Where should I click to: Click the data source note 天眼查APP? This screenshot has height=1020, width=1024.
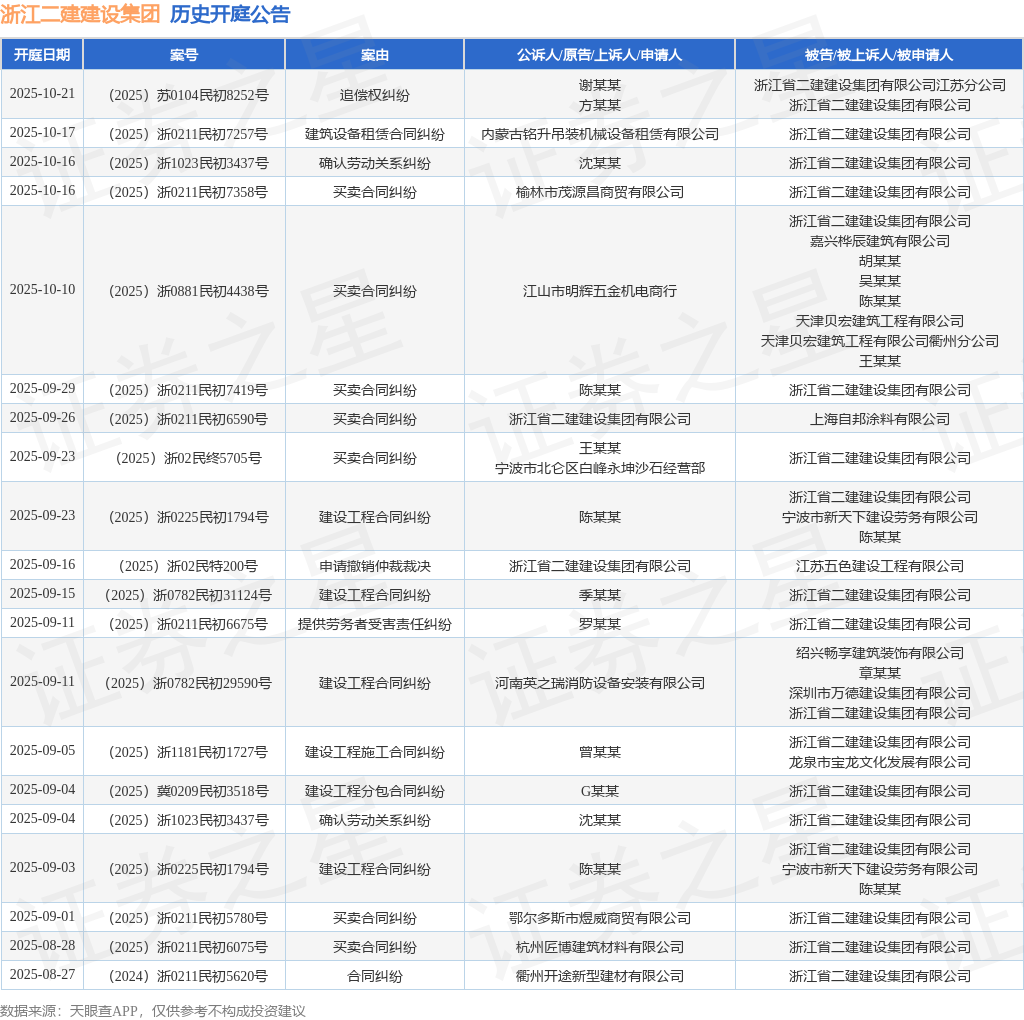(104, 1012)
